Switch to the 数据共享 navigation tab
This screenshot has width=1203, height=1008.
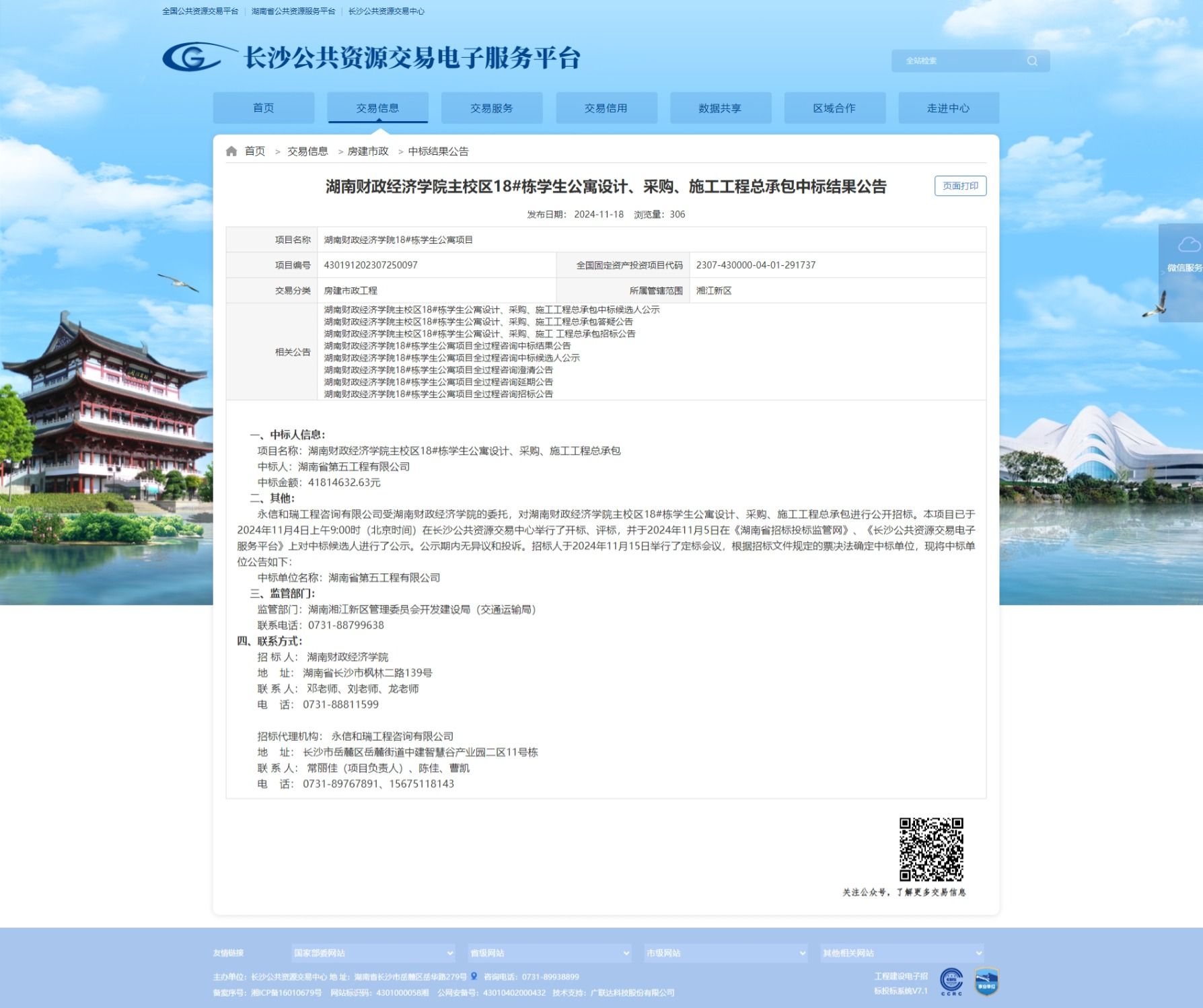coord(720,108)
